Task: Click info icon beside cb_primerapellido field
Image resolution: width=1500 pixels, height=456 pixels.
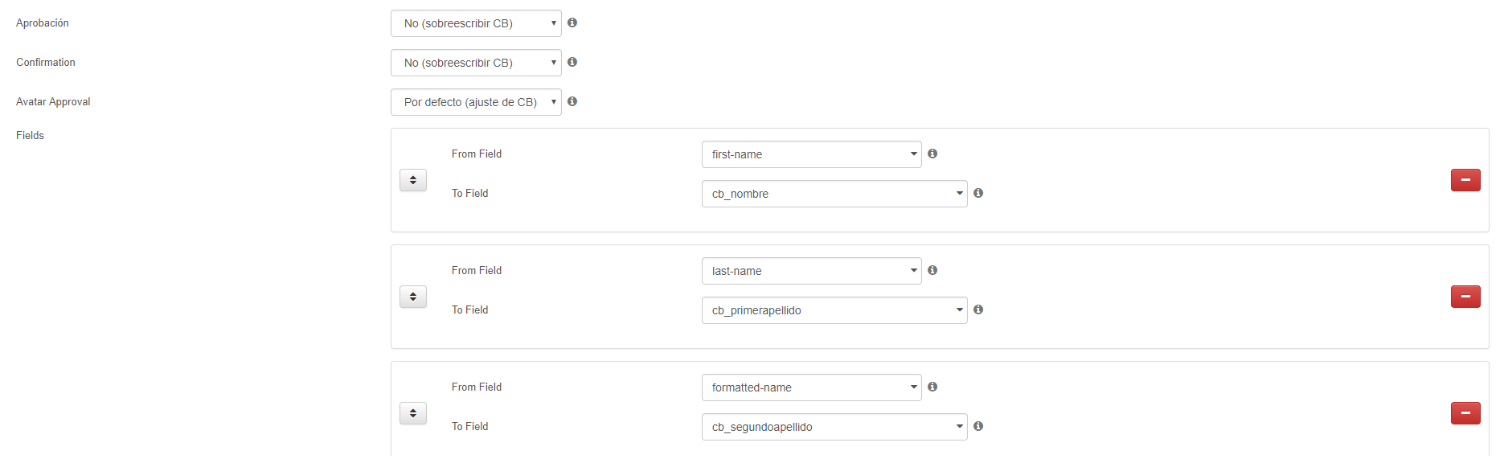Action: [978, 309]
